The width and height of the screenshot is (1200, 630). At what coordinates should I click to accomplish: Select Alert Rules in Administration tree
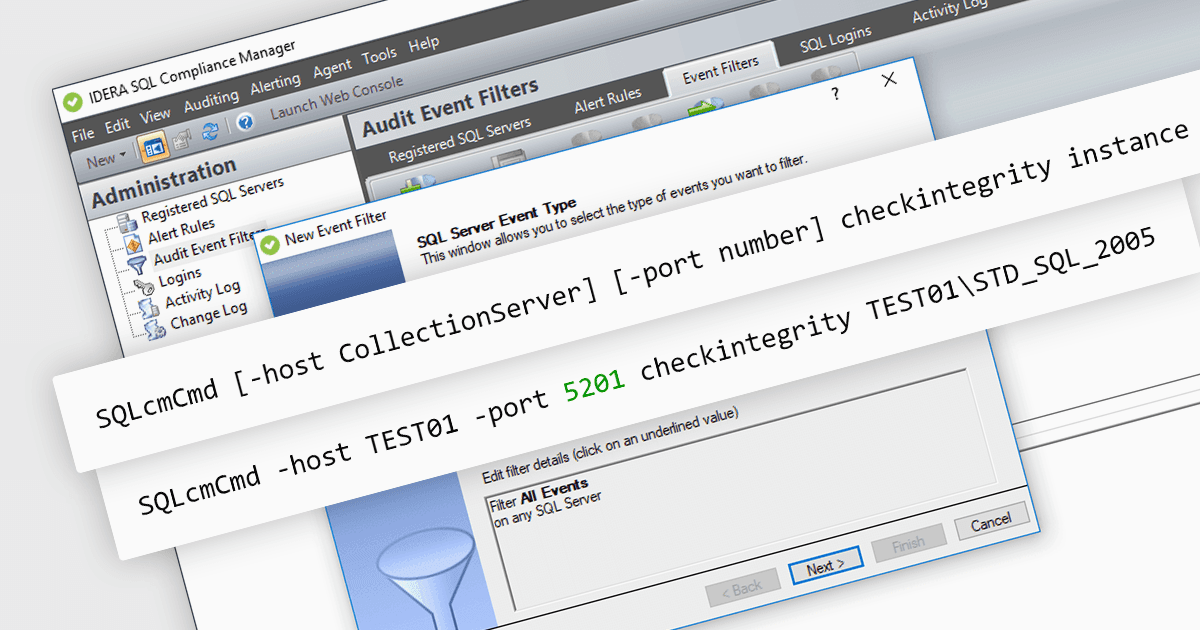[x=183, y=231]
